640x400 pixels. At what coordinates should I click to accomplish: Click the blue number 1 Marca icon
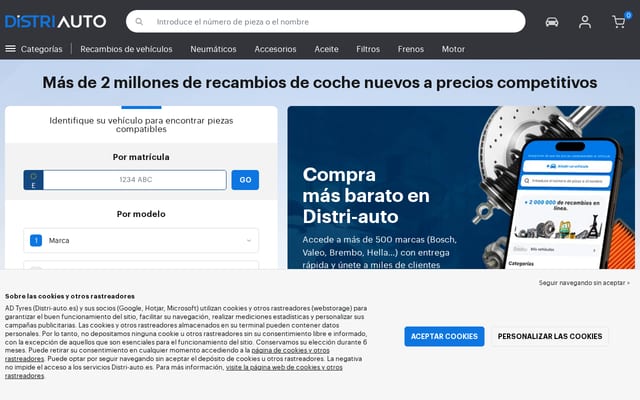point(36,240)
